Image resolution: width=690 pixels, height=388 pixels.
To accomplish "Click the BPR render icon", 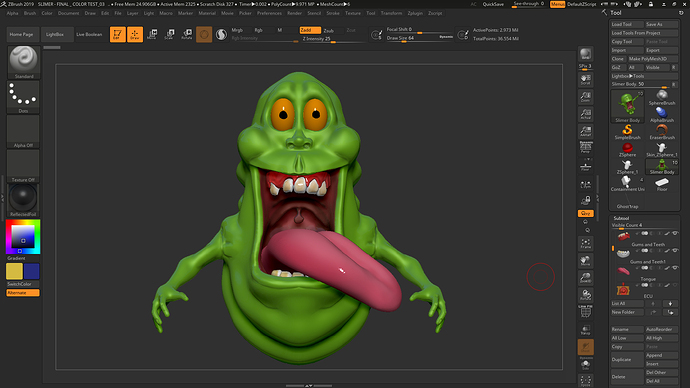I will [585, 54].
